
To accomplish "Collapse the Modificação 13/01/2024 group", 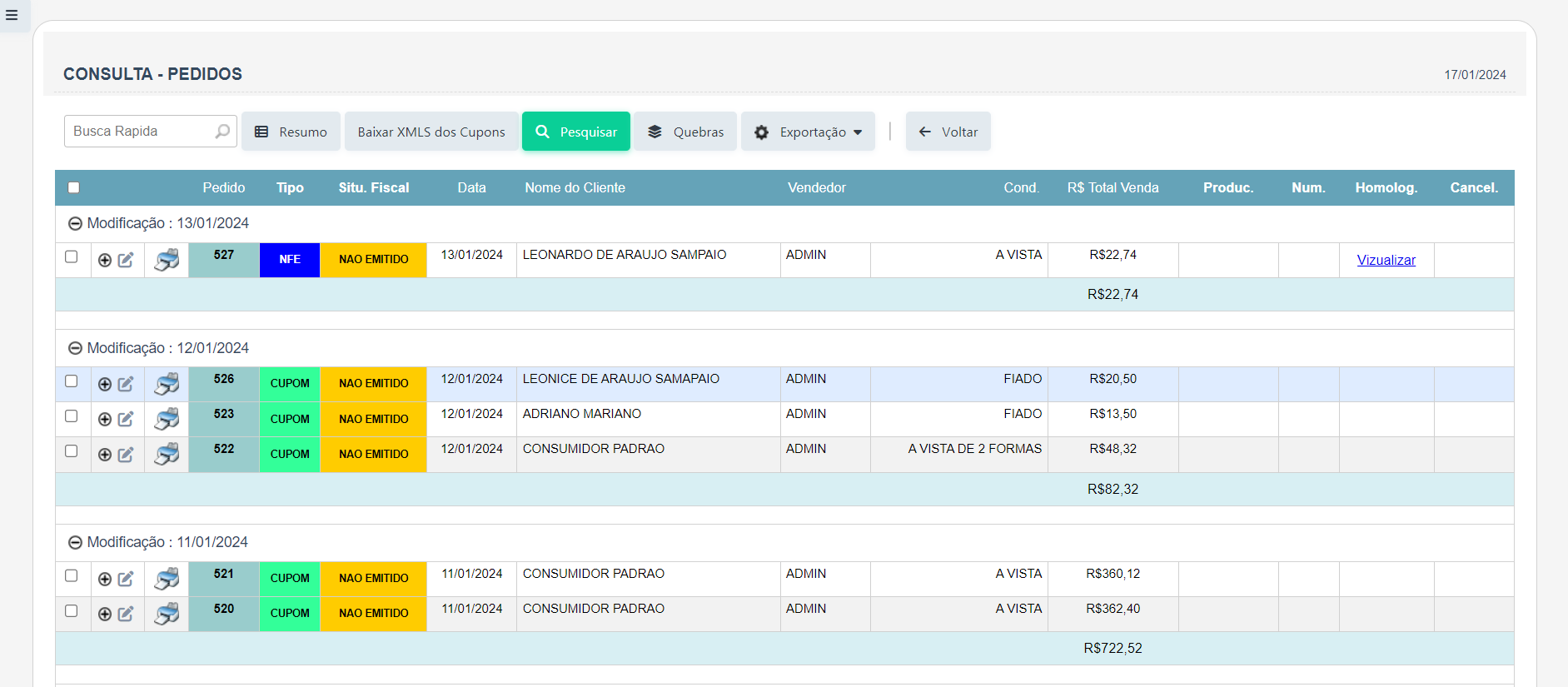I will 75,223.
